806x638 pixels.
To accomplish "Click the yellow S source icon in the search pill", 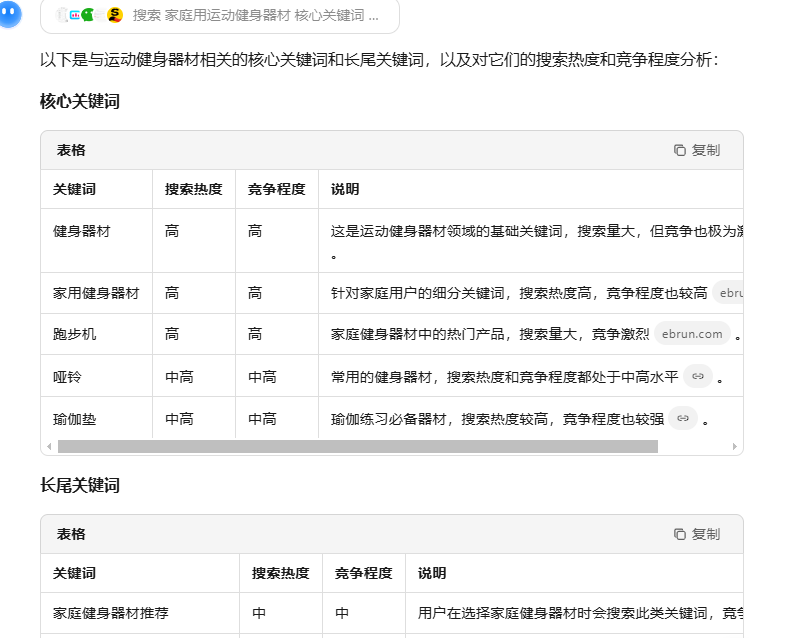I will point(115,15).
